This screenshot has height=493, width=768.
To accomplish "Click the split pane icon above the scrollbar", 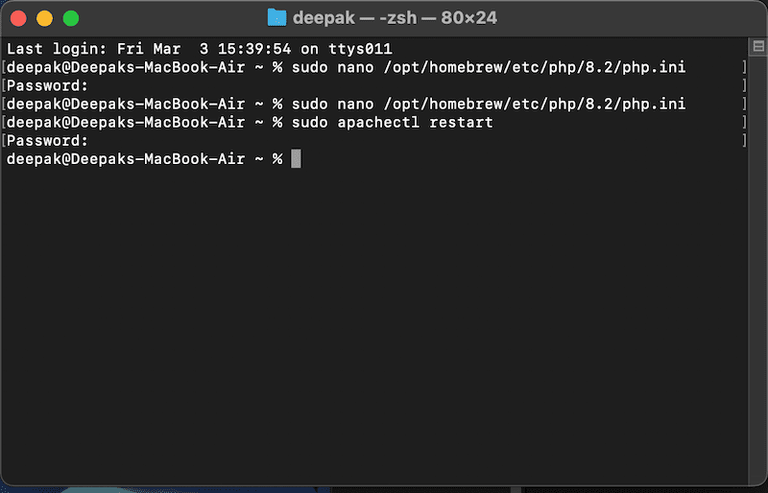I will 758,47.
